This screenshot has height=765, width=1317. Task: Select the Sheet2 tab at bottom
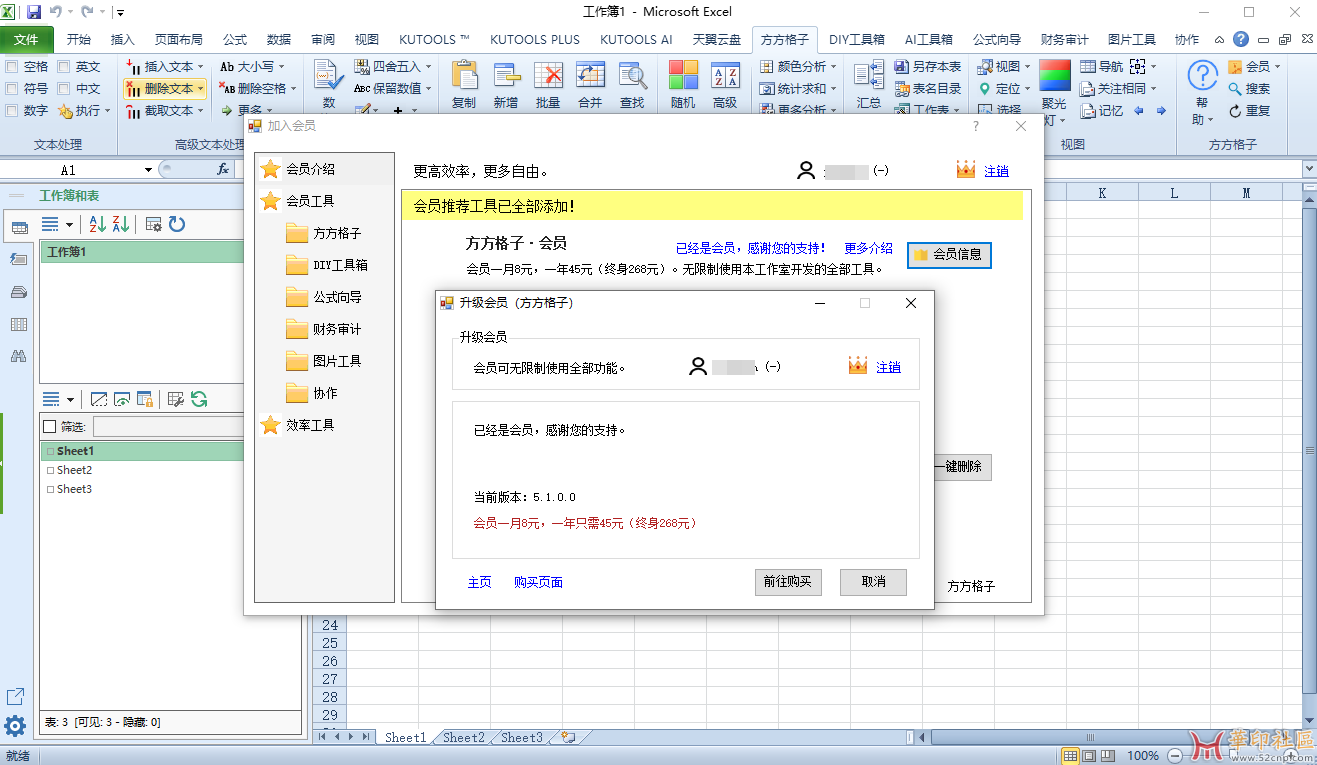coord(463,737)
